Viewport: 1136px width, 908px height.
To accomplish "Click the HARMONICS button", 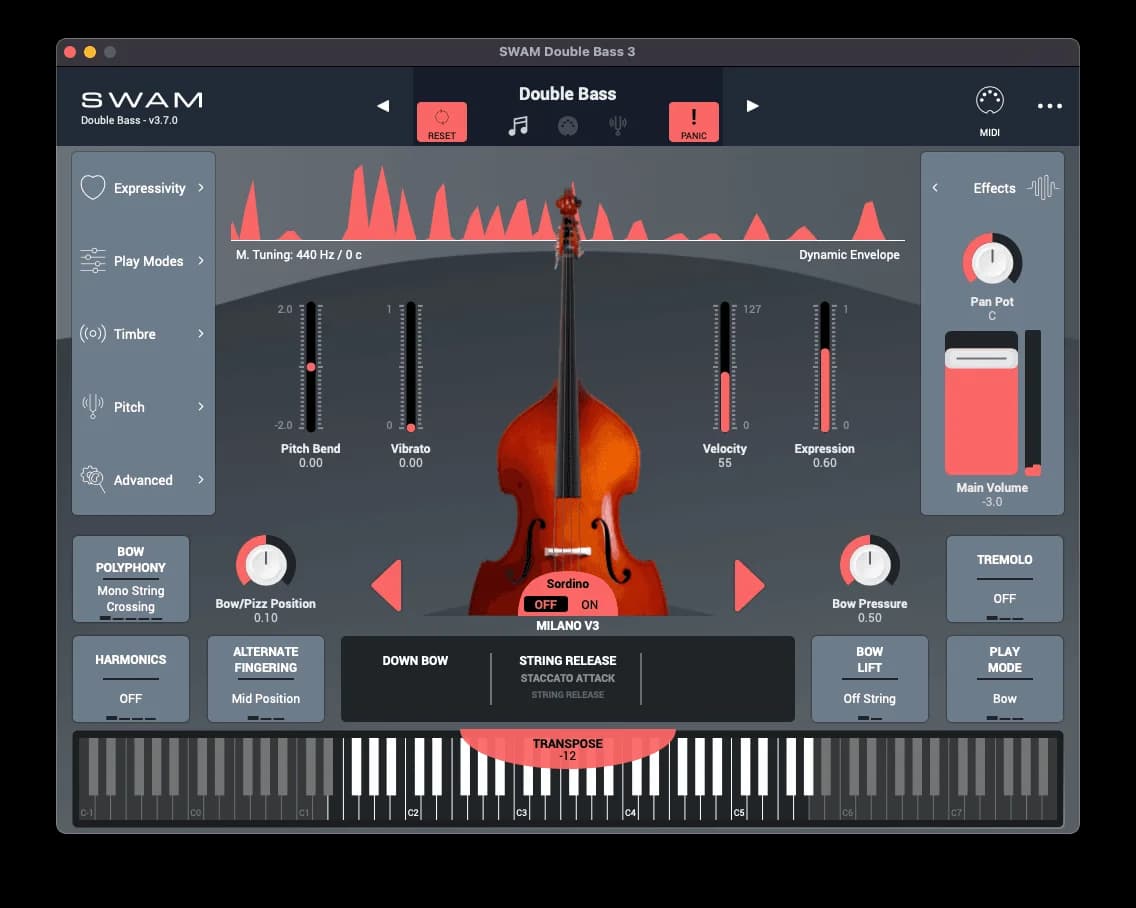I will tap(131, 679).
